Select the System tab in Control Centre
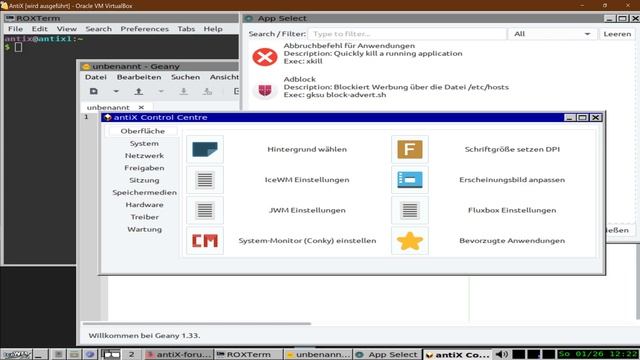640x360 pixels. coord(144,143)
